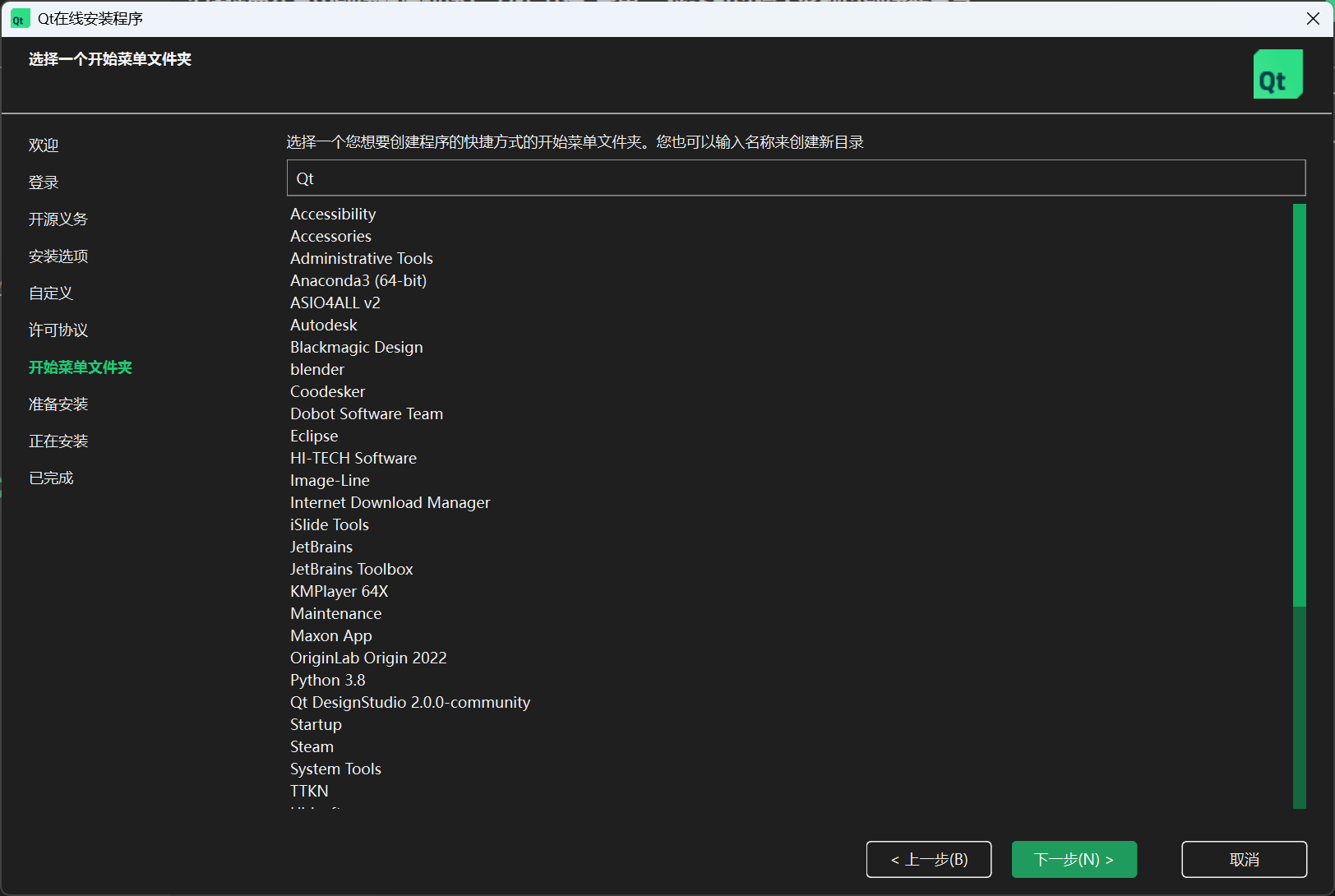Select the Steam folder
Image resolution: width=1335 pixels, height=896 pixels.
312,746
